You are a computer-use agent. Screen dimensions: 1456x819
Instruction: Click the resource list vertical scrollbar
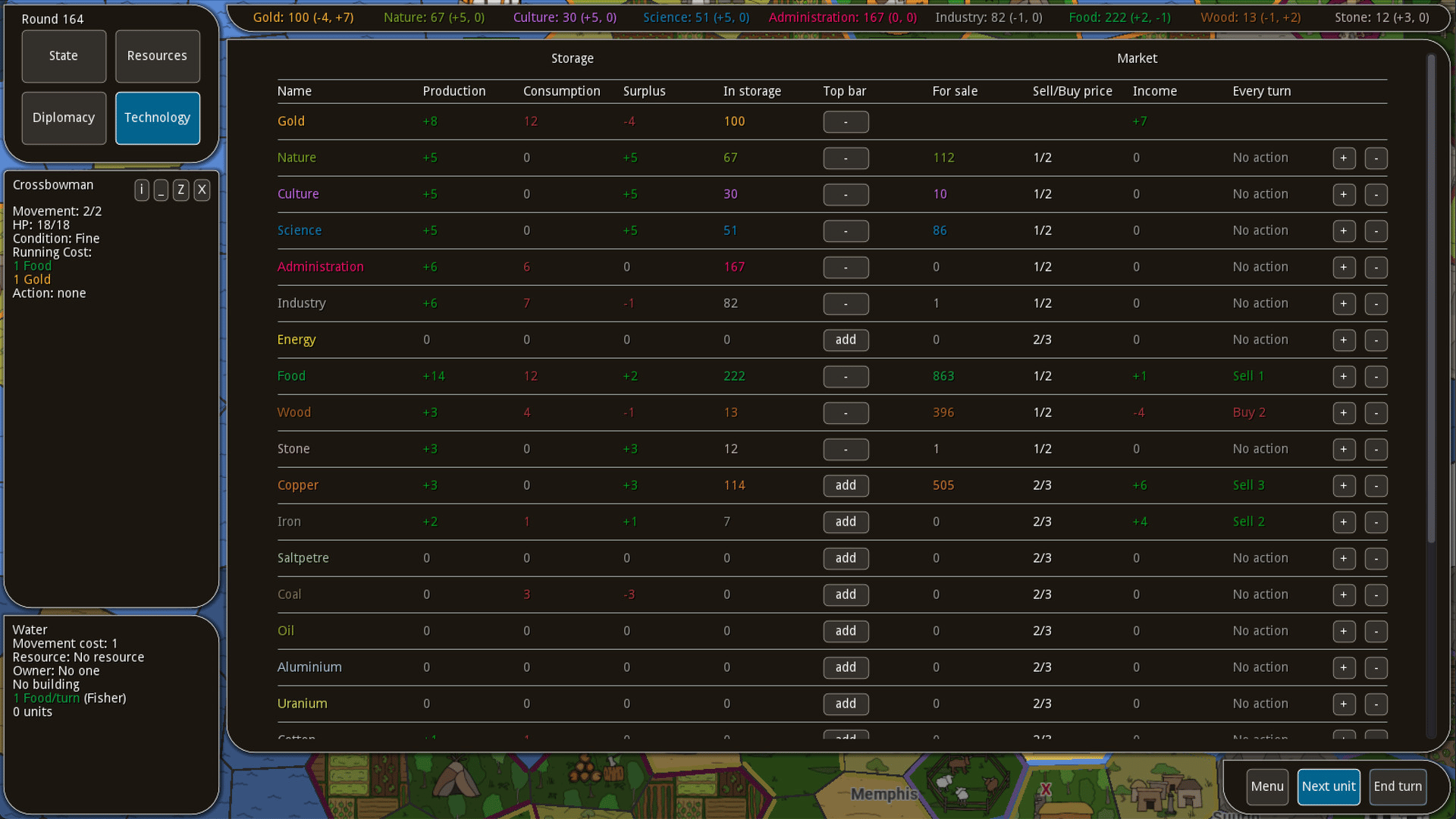(x=1431, y=303)
